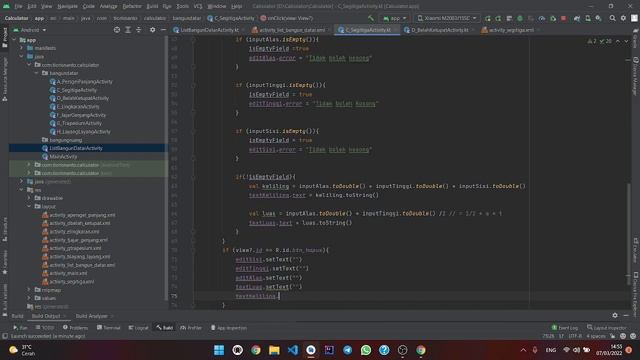Click the UTF-8 encoding in status bar
Screen dimensions: 640x360
click(x=575, y=336)
